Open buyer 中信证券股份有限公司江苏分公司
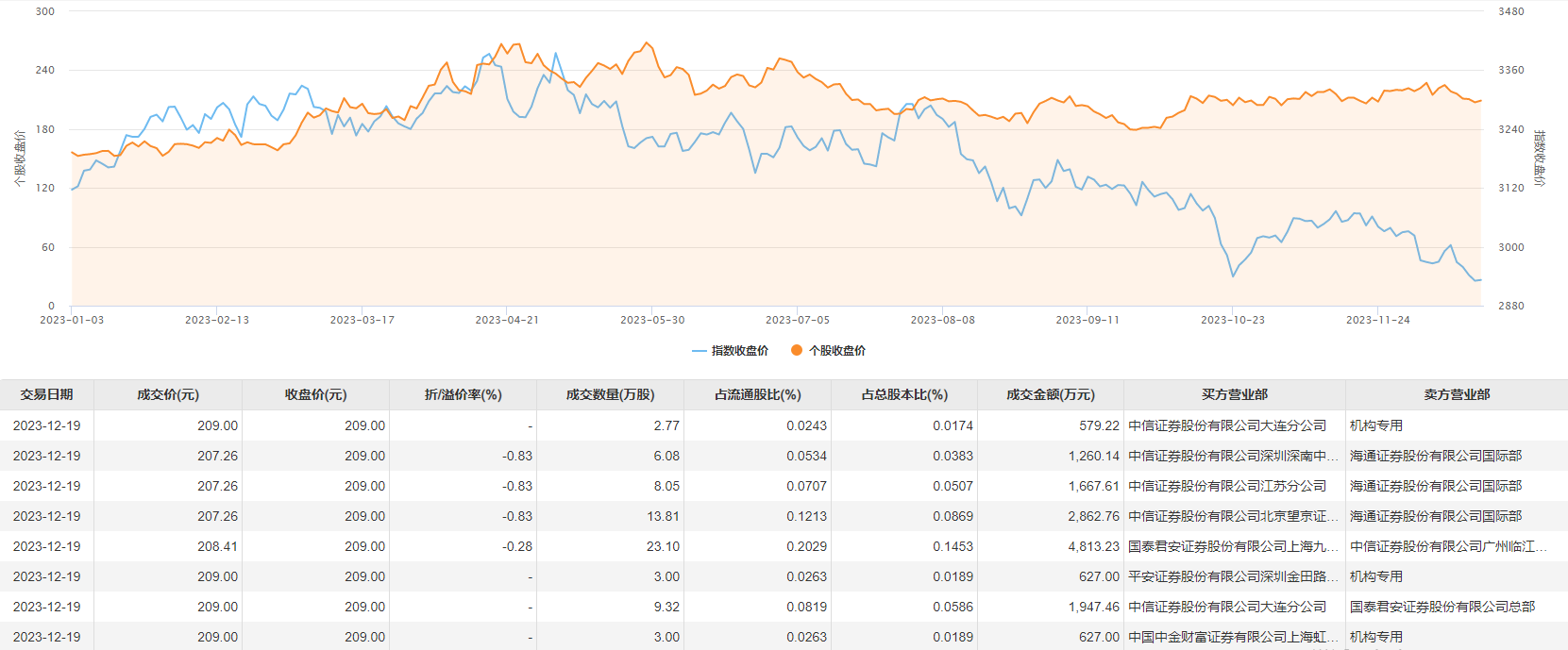Image resolution: width=1568 pixels, height=650 pixels. [x=1227, y=486]
